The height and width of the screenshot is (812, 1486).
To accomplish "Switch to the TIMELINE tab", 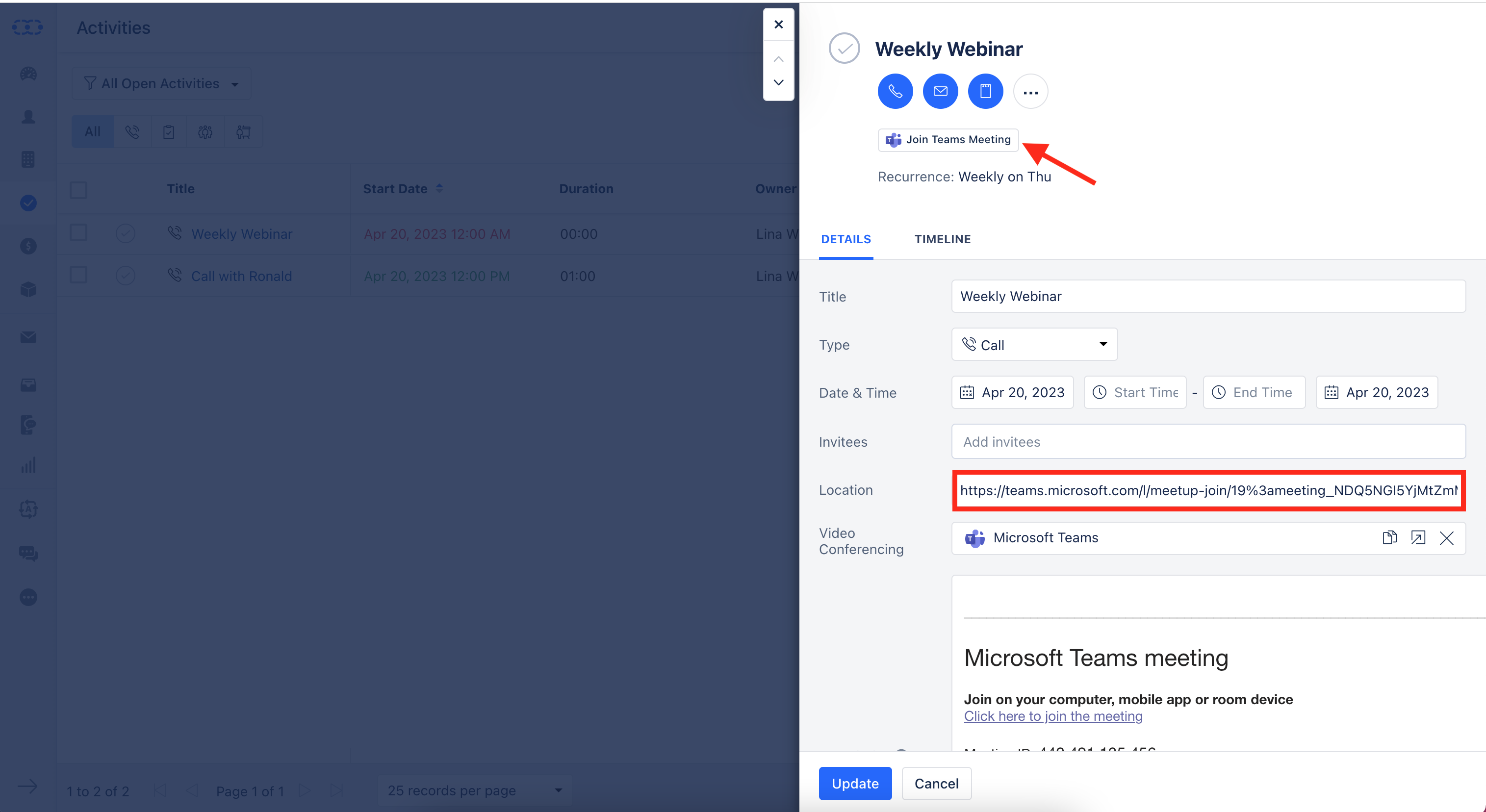I will click(x=942, y=239).
